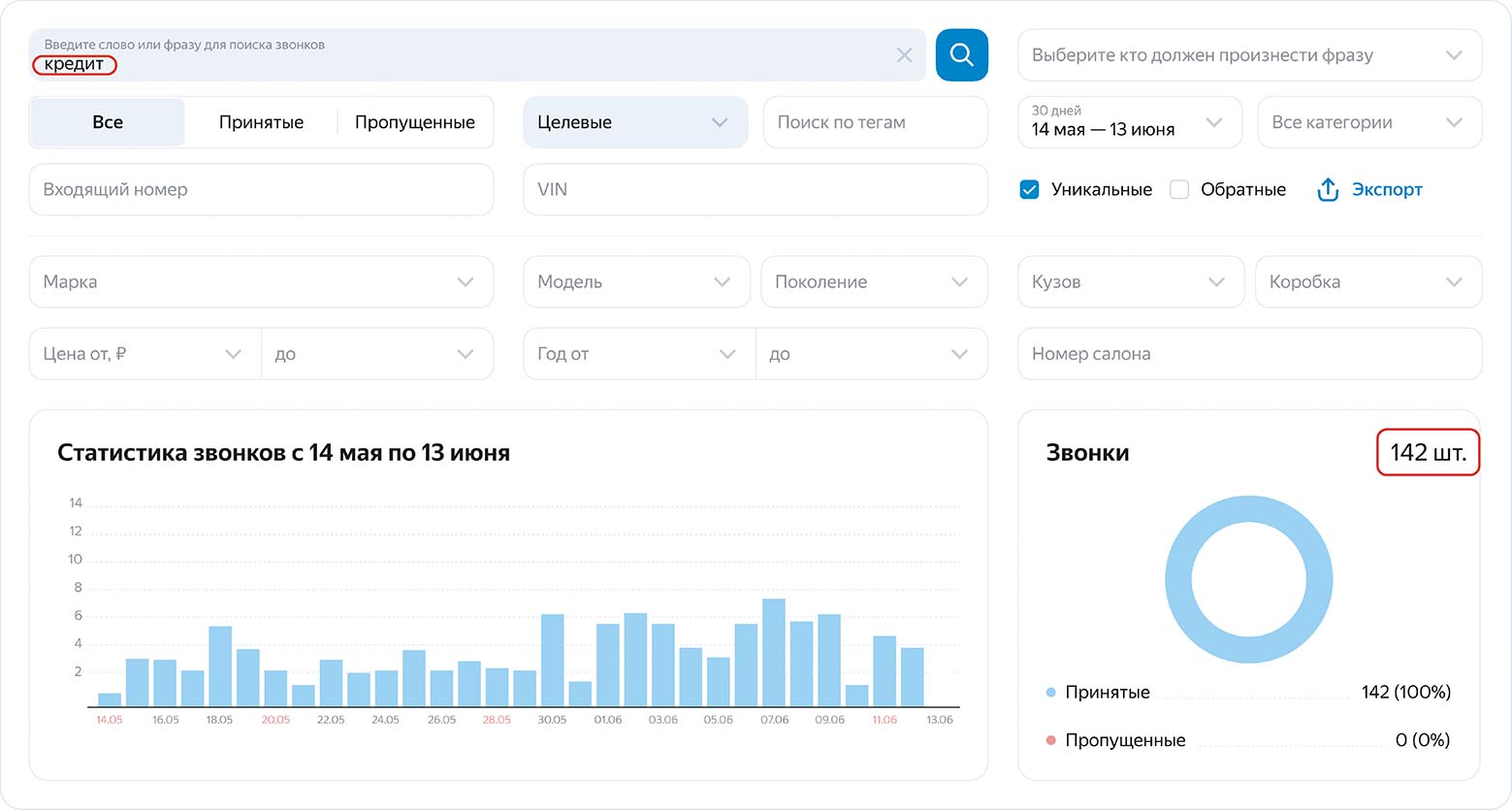Screen dimensions: 1512x810
Task: Open the Цена от price dropdown
Action: (145, 354)
